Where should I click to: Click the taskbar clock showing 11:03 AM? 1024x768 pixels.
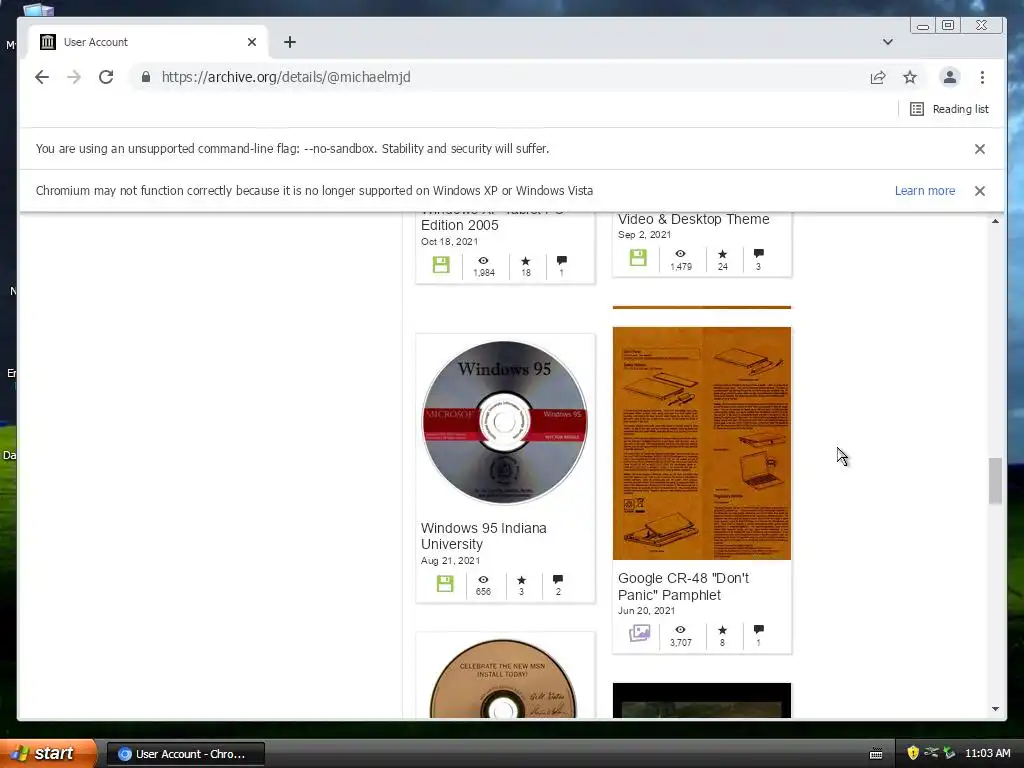(x=987, y=753)
